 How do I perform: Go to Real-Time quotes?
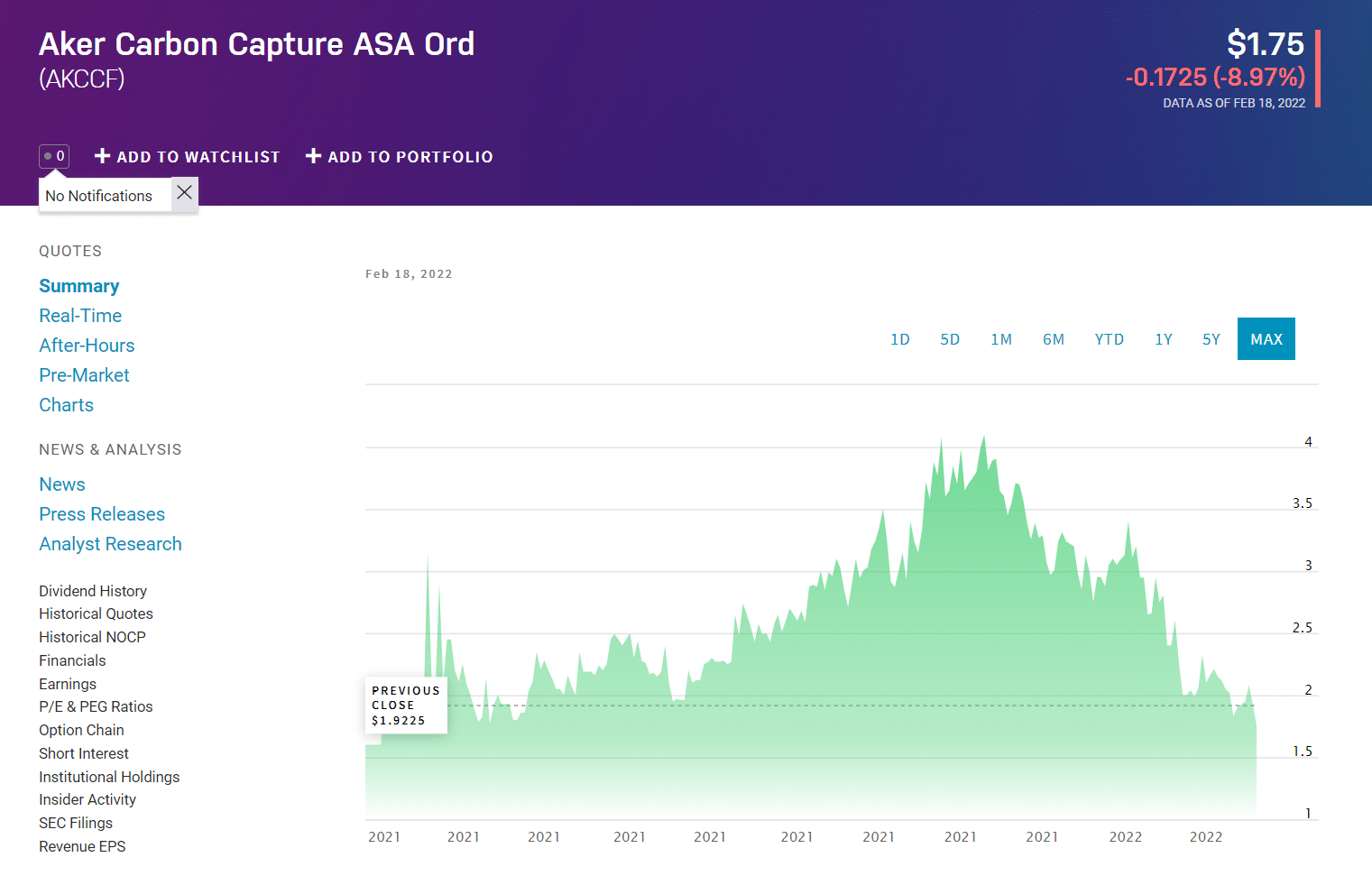coord(80,316)
